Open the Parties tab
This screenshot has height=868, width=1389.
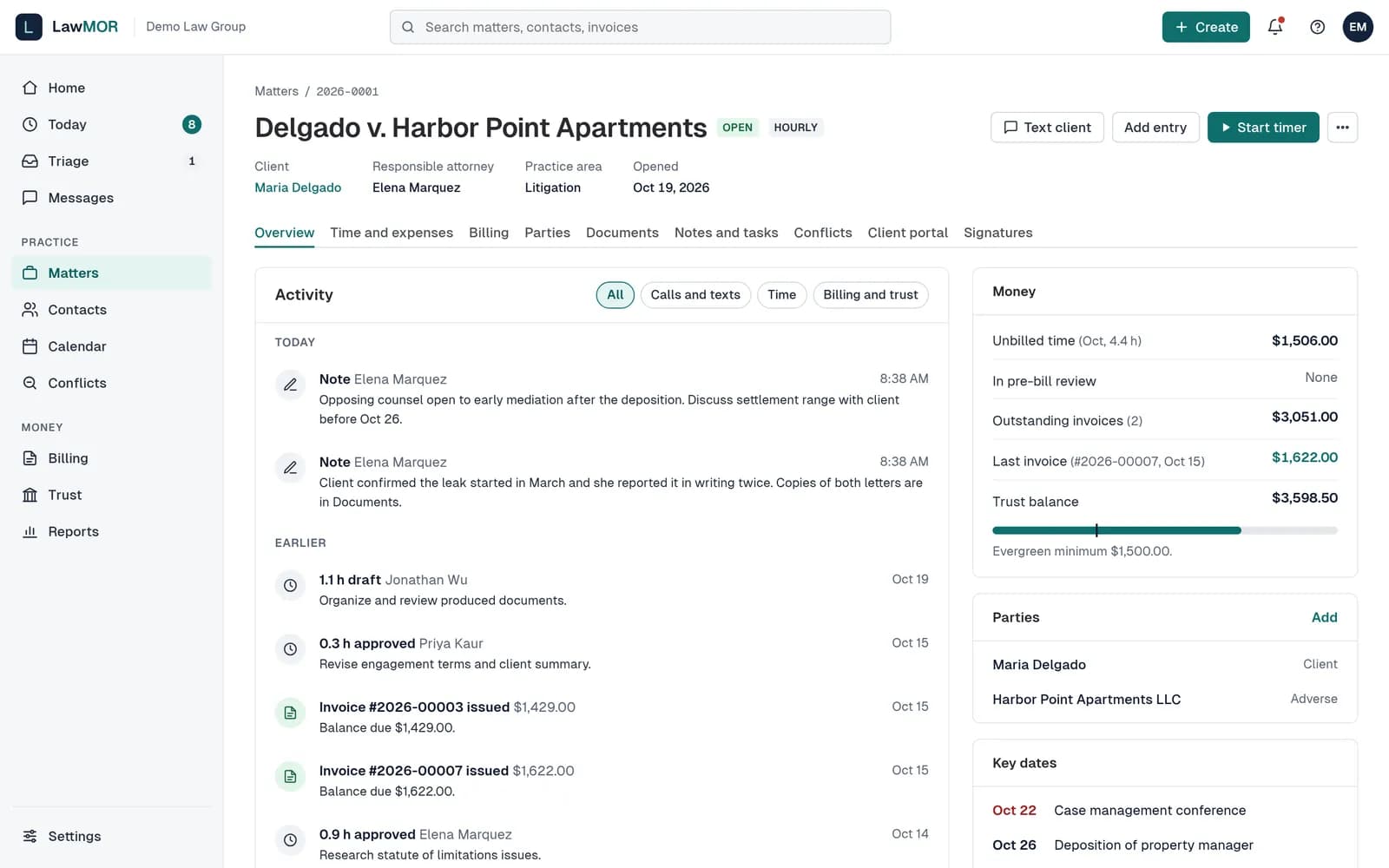(547, 233)
